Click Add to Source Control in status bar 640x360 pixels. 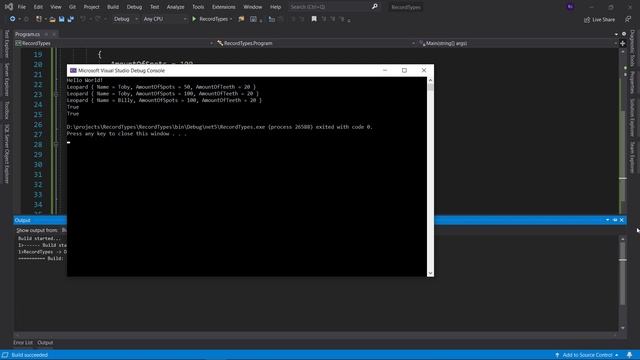click(587, 355)
